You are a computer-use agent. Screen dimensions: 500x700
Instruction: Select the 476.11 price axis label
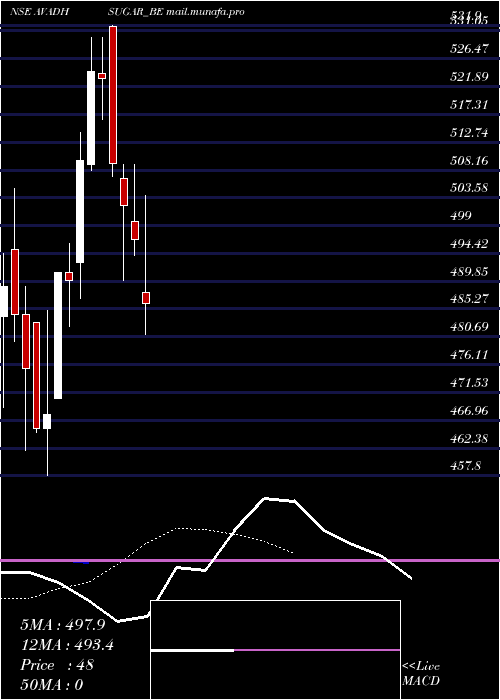point(469,355)
